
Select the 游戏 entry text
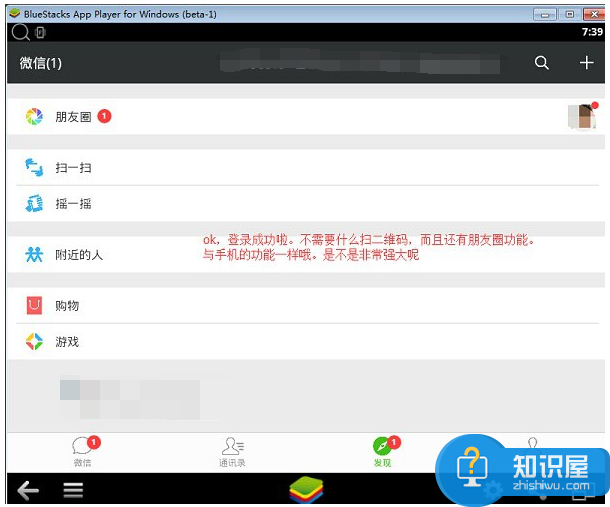(67, 342)
